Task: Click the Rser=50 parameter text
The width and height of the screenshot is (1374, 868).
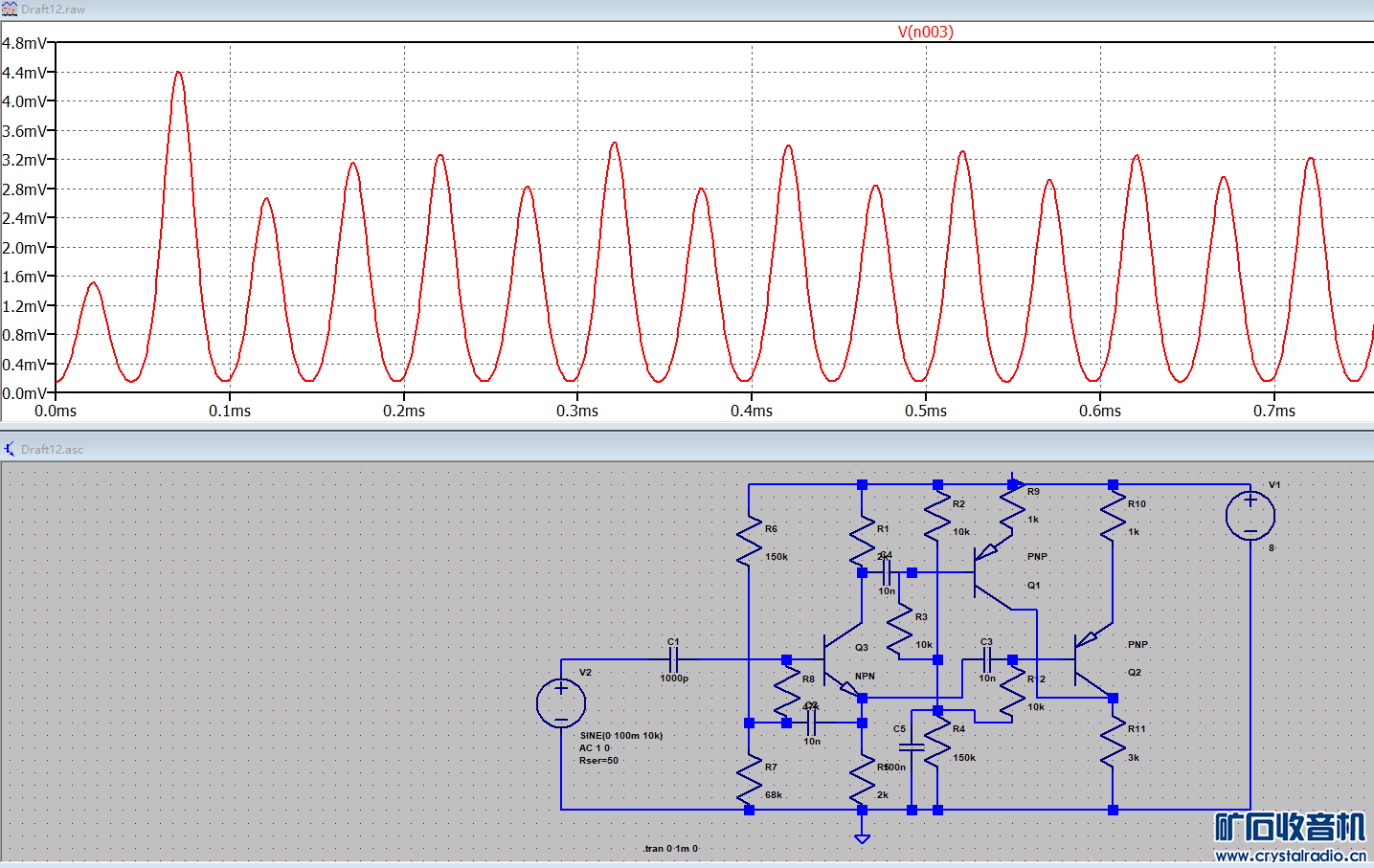Action: 598,761
